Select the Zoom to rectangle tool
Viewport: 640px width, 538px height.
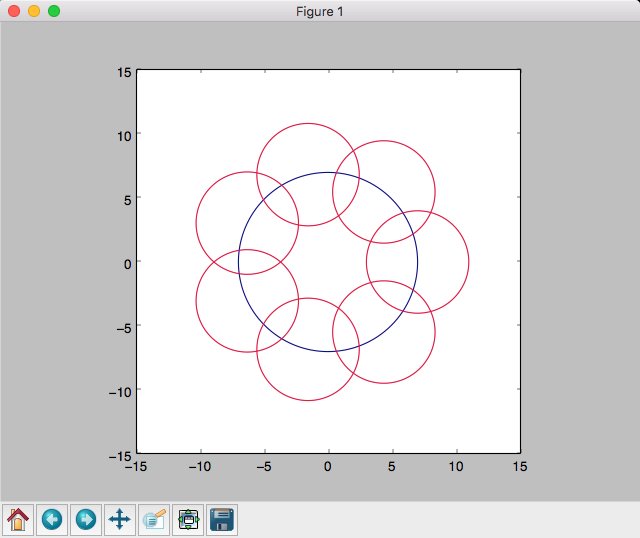click(154, 519)
